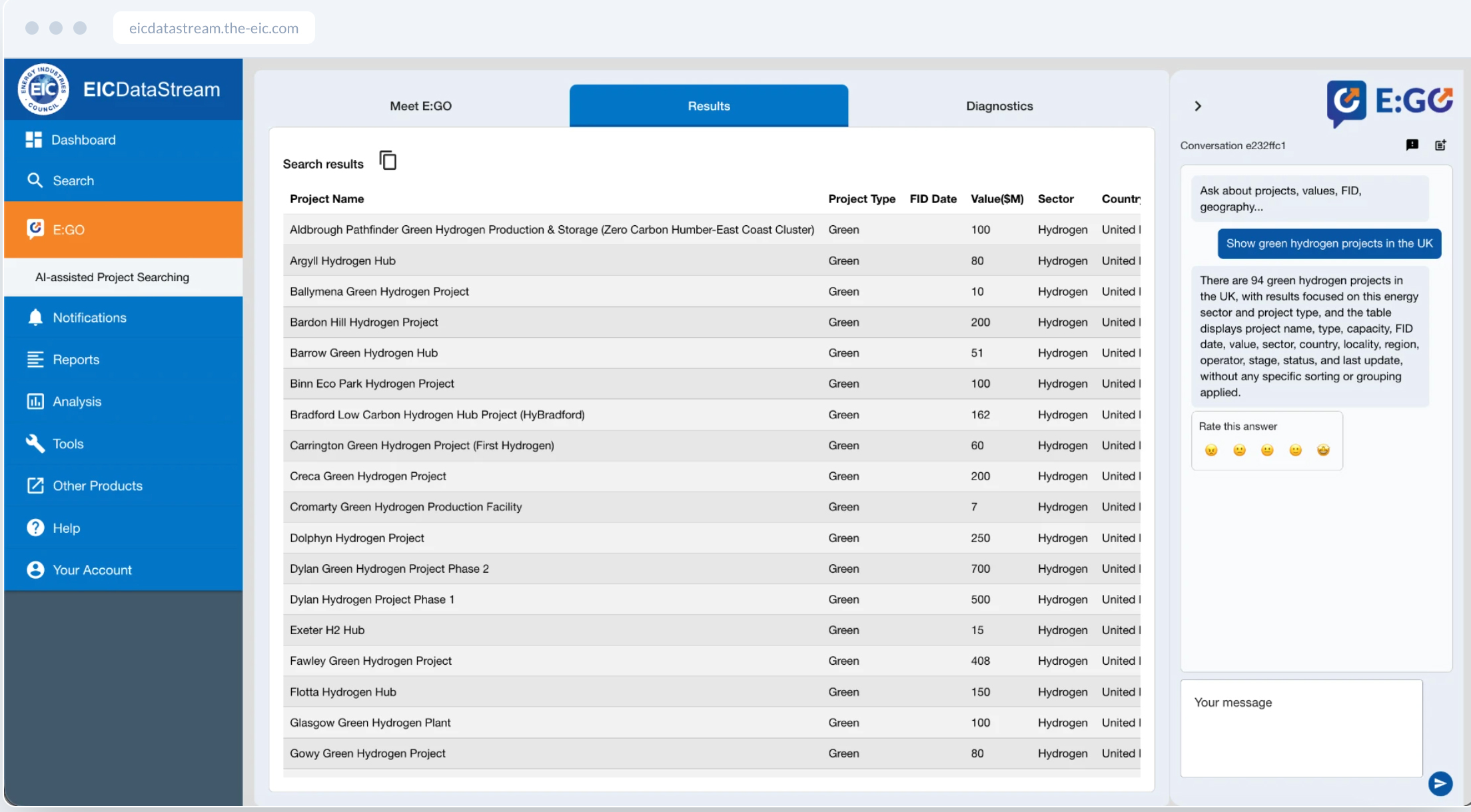The width and height of the screenshot is (1471, 812).
Task: Select Carrington Green Hydrogen Project row
Action: tap(712, 445)
